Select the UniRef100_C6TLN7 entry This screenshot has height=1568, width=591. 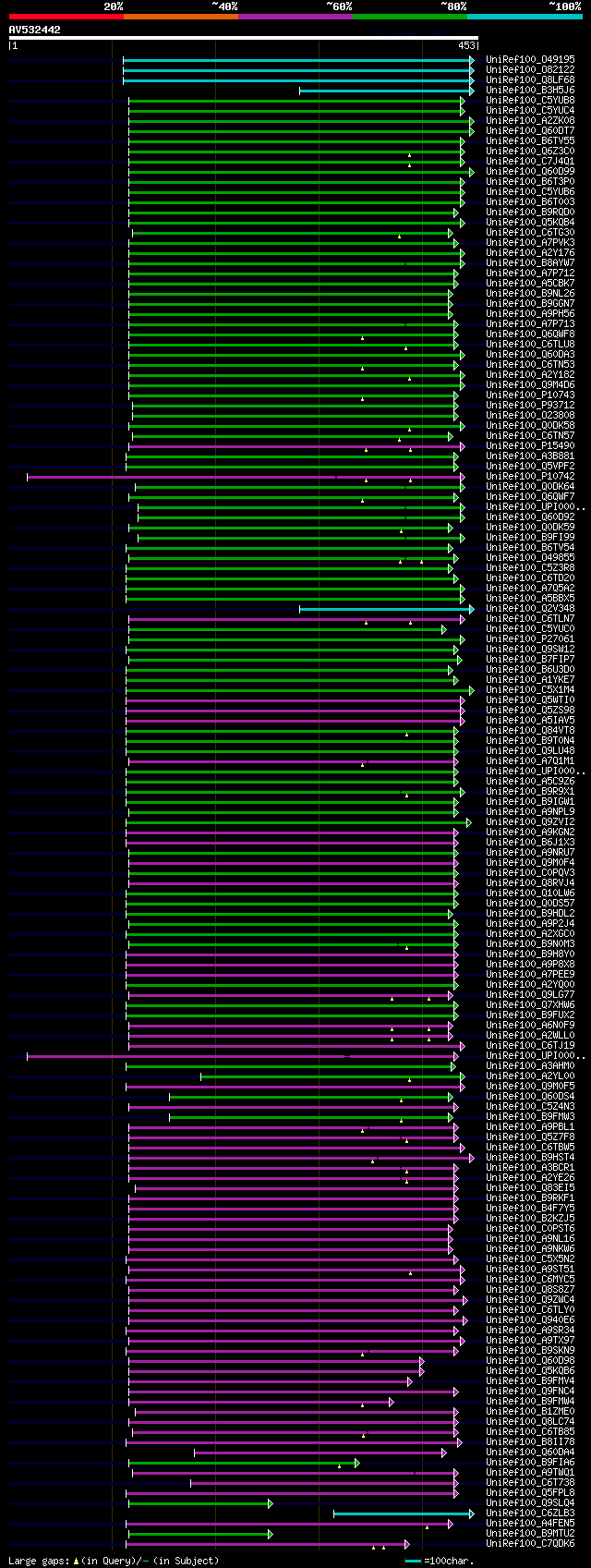(530, 619)
